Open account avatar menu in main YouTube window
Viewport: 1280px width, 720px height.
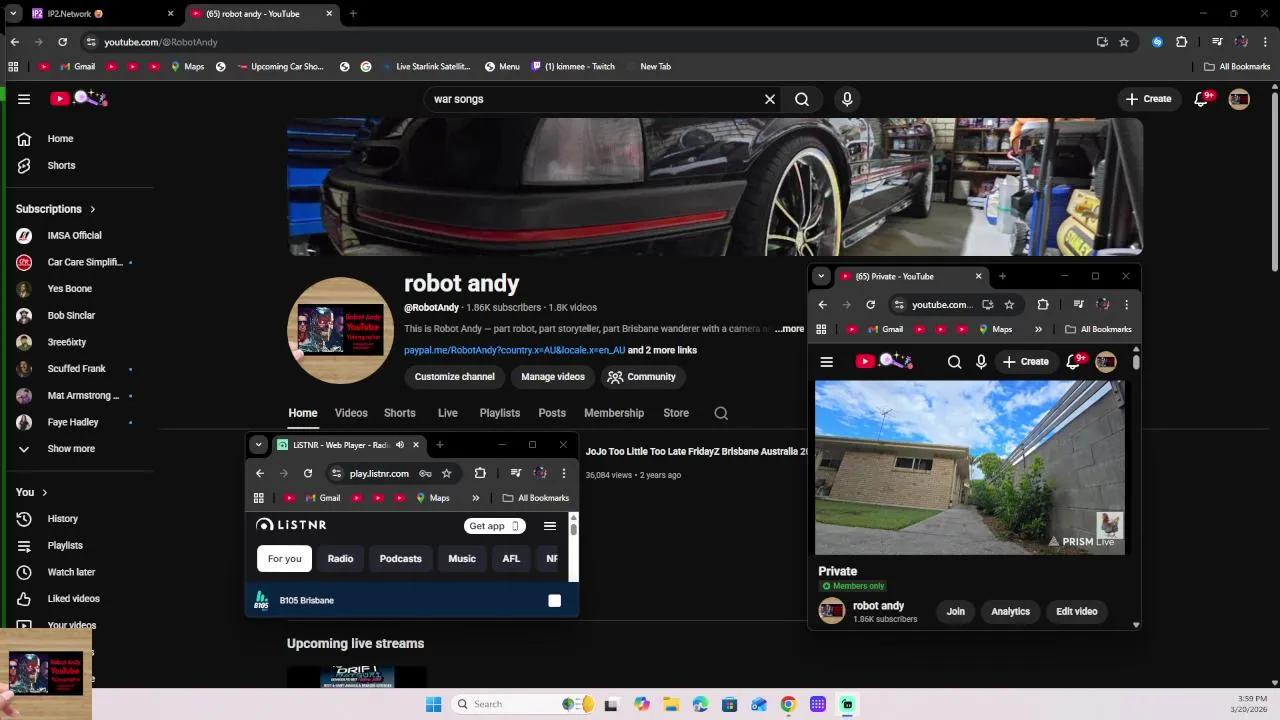[1239, 99]
